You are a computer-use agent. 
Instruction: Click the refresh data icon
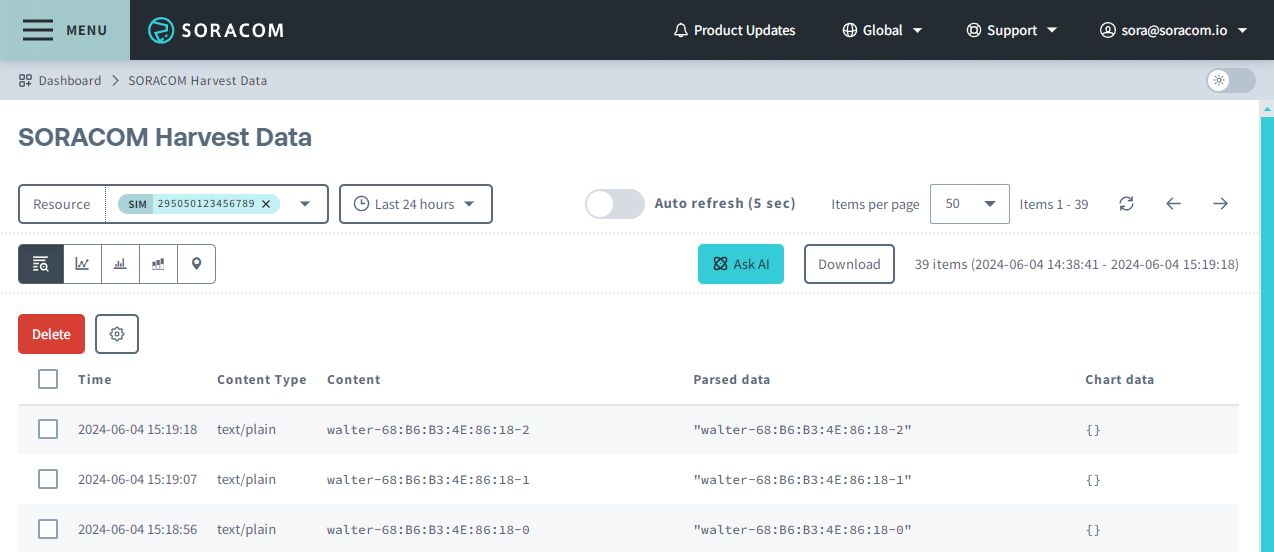coord(1126,204)
